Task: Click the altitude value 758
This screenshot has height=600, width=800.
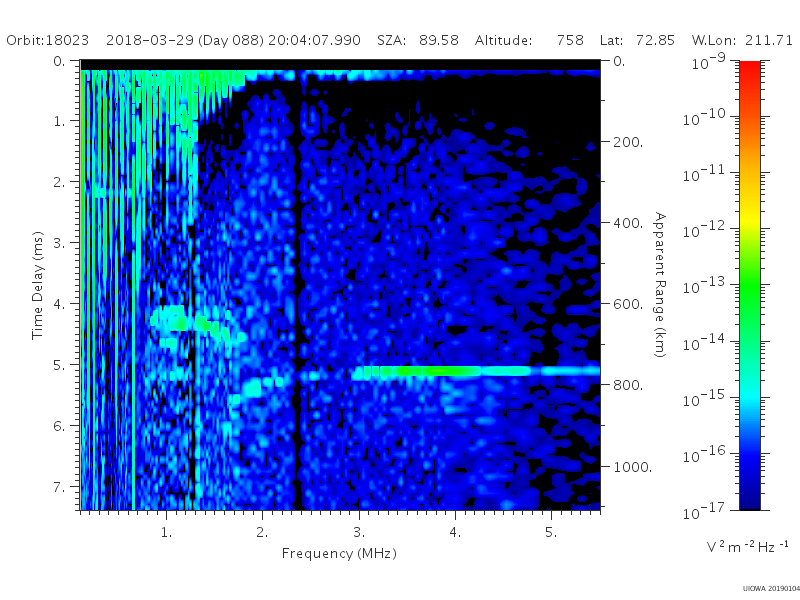Action: (570, 40)
